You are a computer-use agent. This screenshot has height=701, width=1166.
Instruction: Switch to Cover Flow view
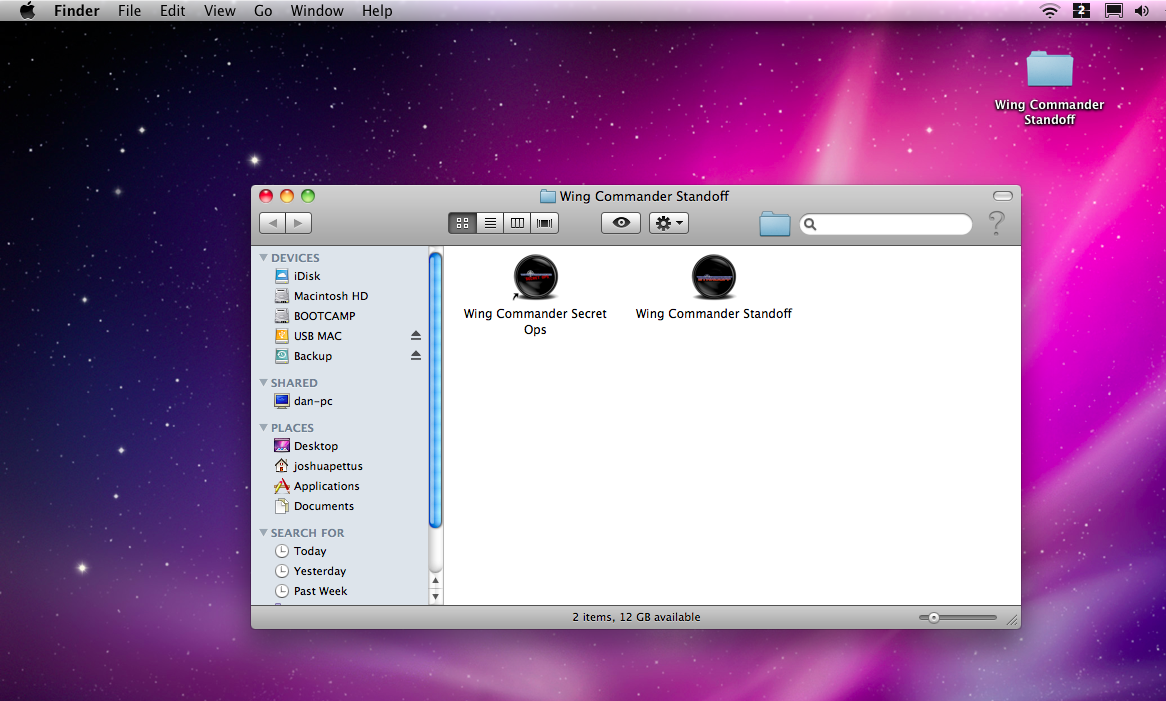click(x=545, y=223)
